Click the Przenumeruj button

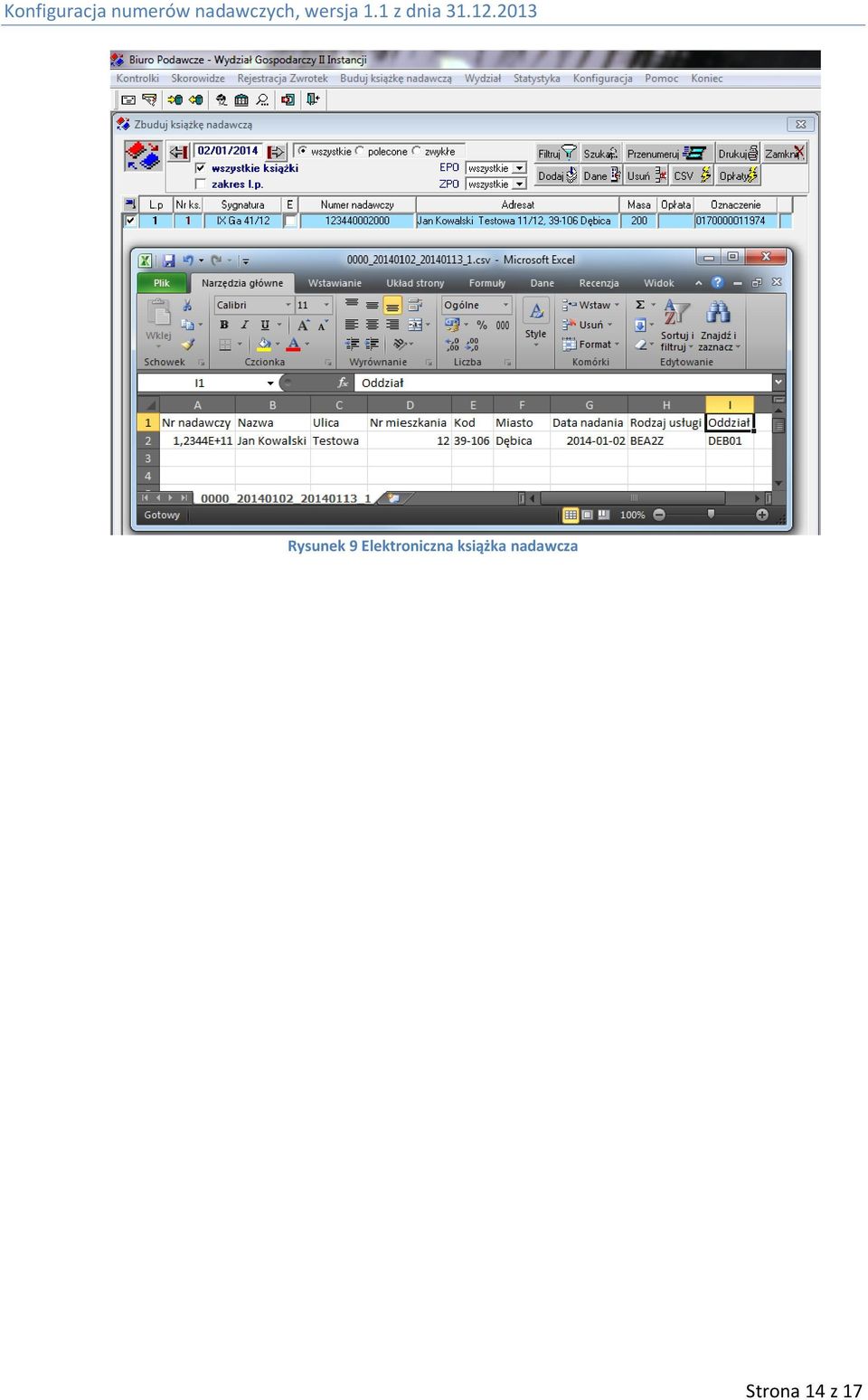(x=668, y=153)
